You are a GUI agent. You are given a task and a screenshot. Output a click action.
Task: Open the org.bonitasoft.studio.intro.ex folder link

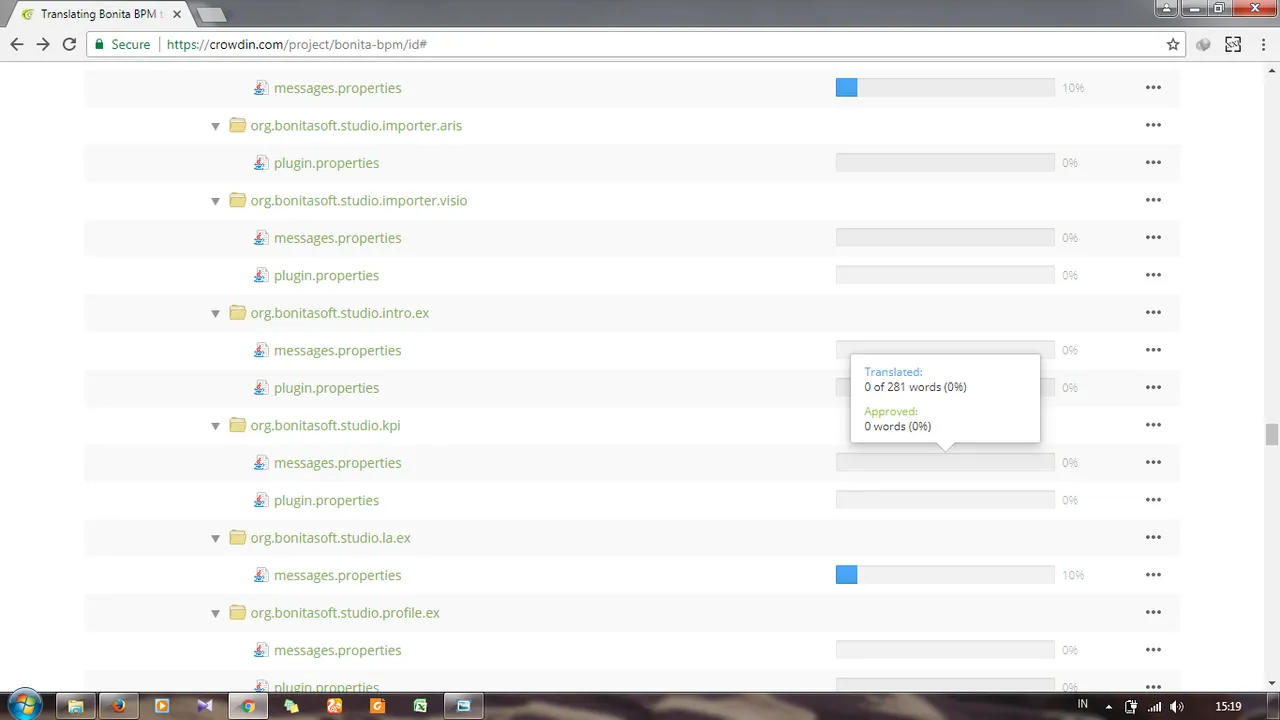tap(340, 313)
